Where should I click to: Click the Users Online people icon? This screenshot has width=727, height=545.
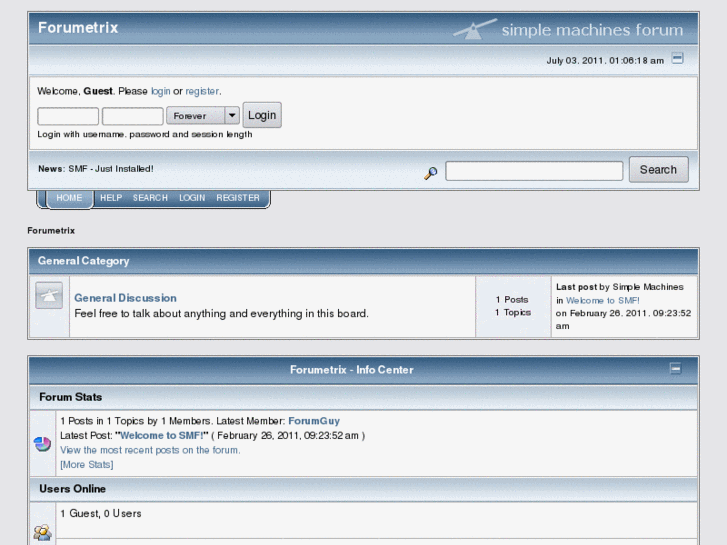click(x=42, y=532)
